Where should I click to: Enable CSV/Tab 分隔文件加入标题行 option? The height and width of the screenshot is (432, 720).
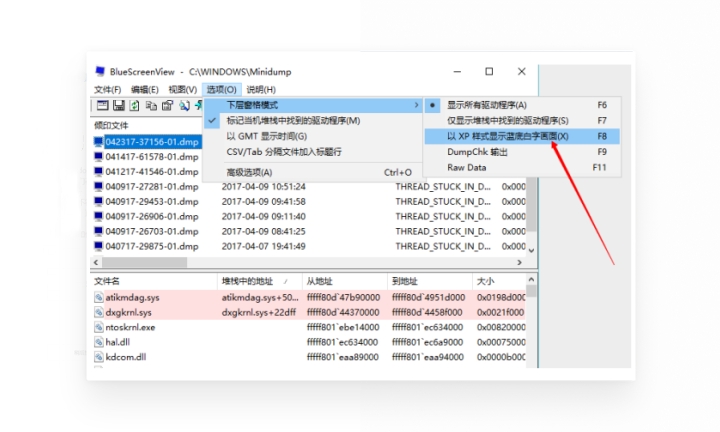tap(312, 152)
